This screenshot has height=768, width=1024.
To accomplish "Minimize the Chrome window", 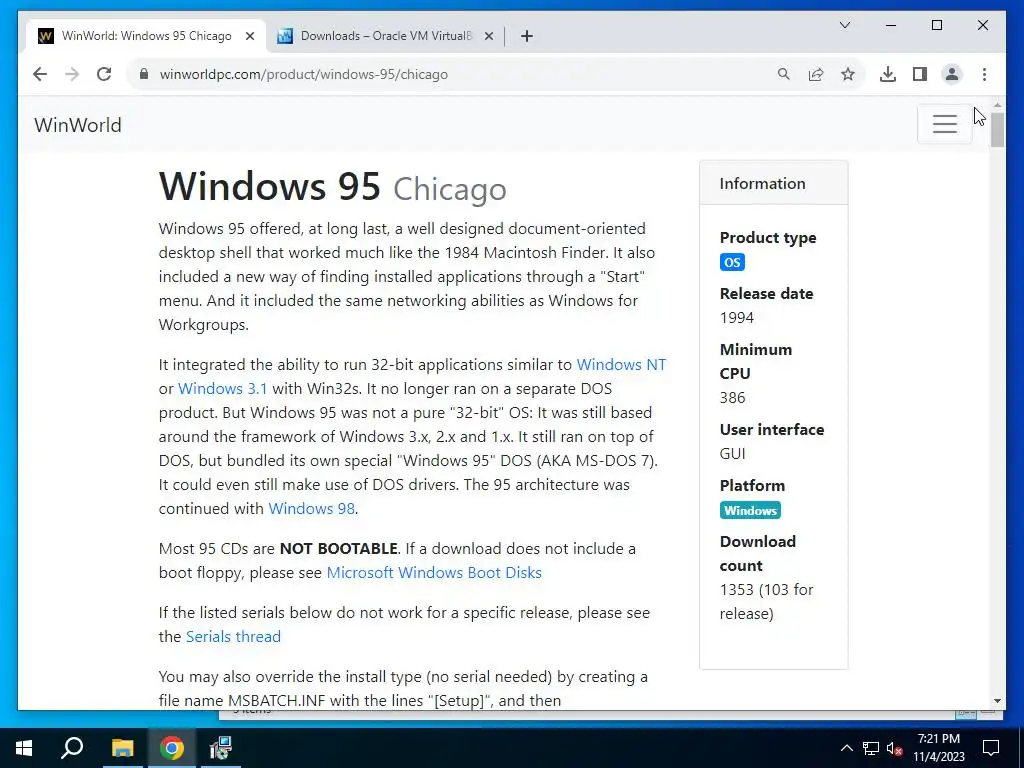I will coord(891,25).
